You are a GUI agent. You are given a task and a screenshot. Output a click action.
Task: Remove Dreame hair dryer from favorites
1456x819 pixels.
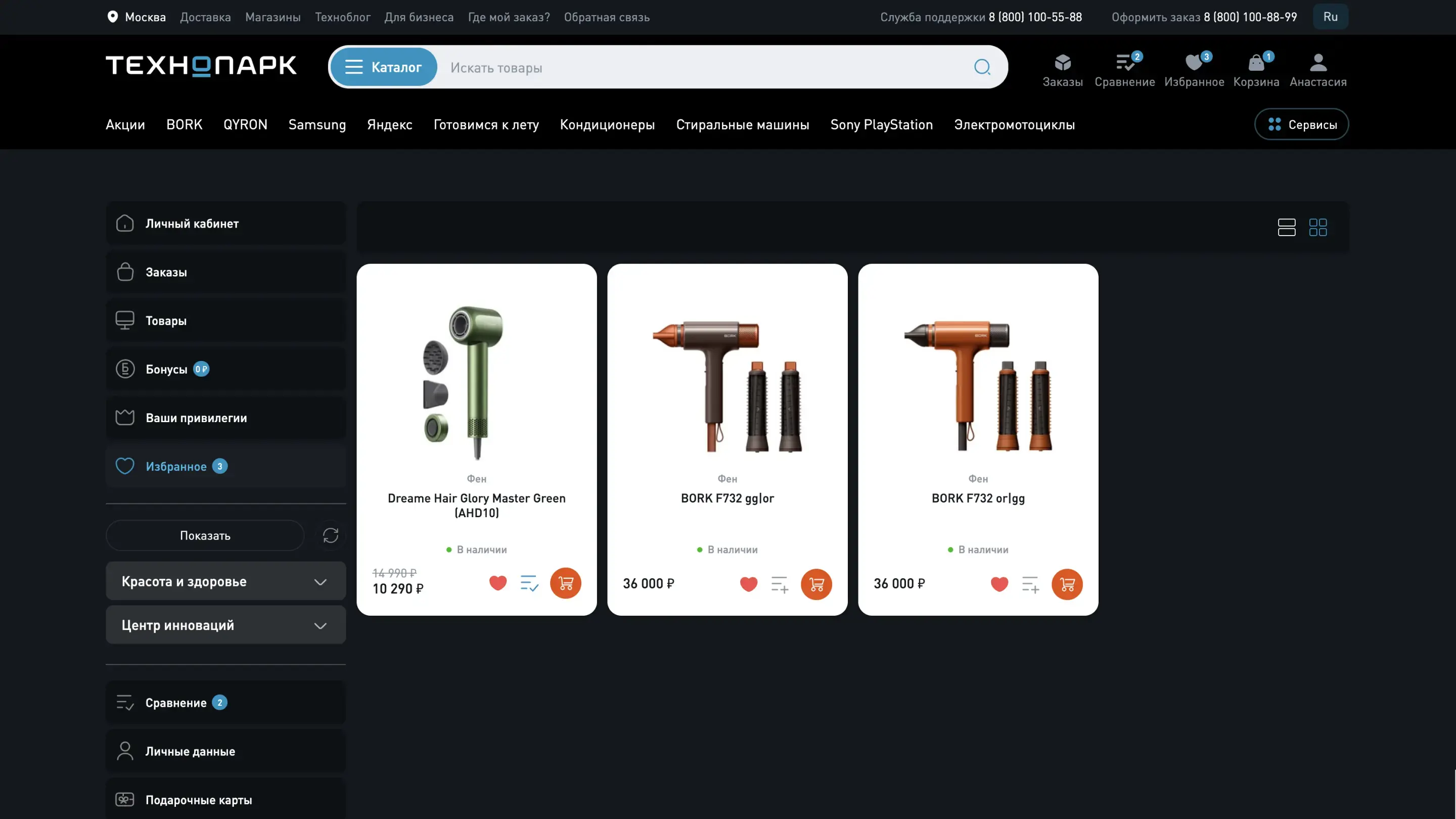pos(497,583)
